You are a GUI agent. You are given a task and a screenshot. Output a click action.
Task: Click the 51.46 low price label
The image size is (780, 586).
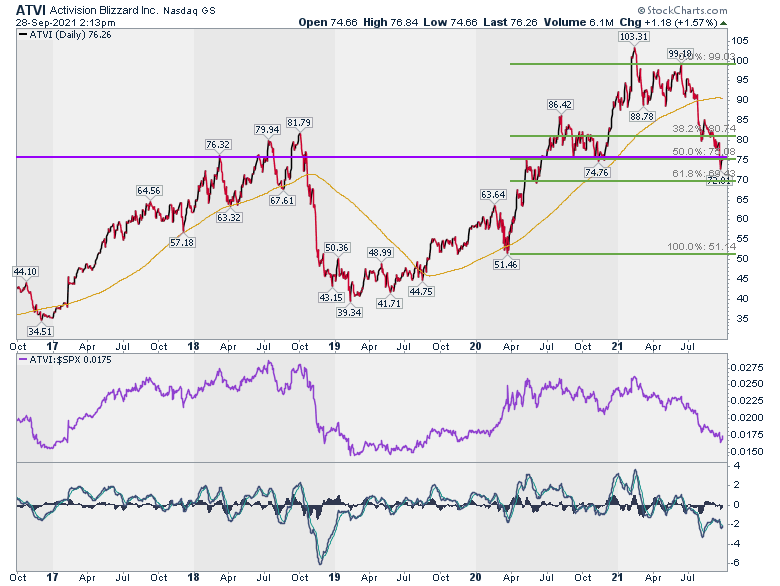[x=505, y=265]
